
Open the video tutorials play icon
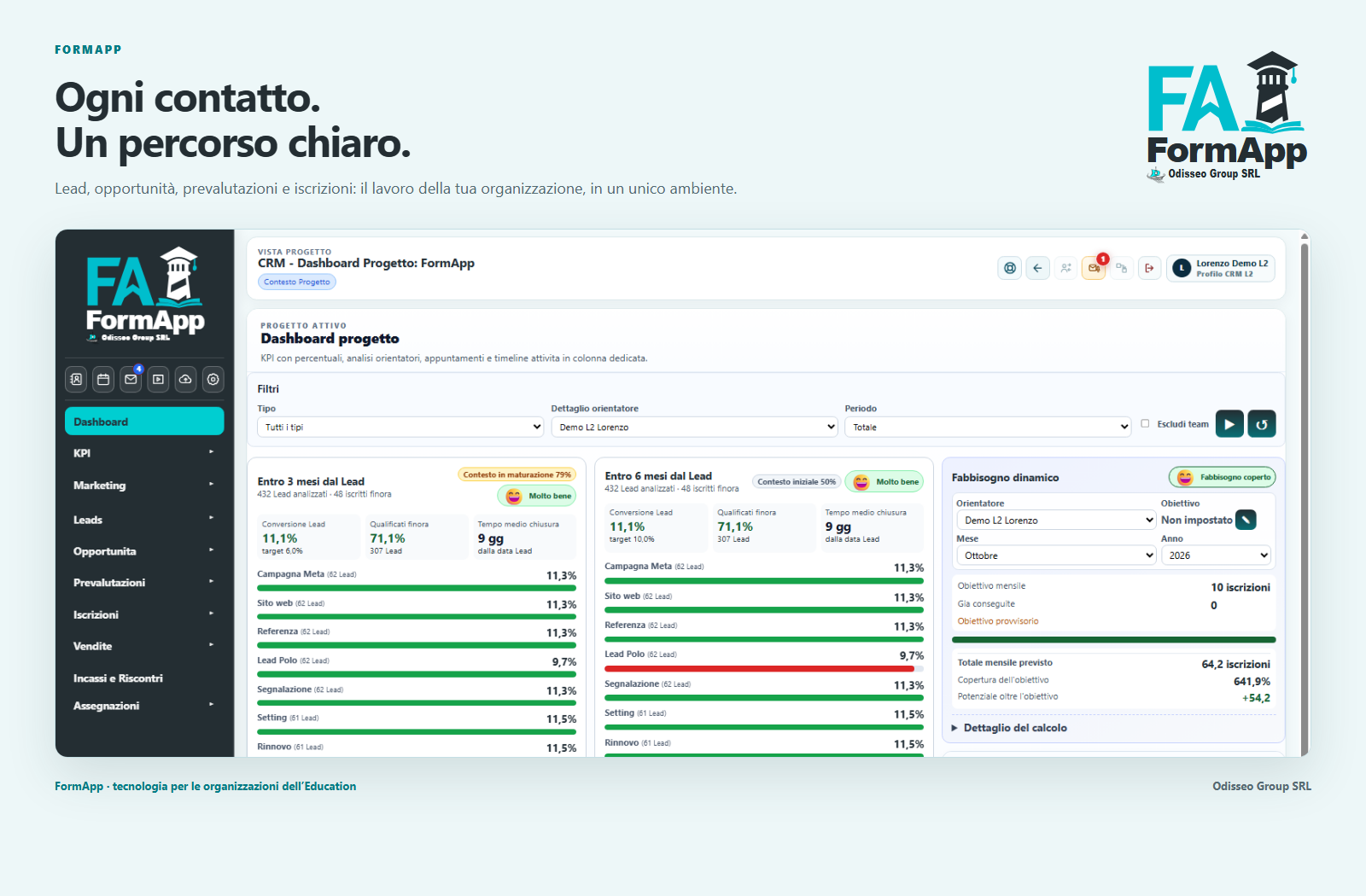(x=158, y=380)
